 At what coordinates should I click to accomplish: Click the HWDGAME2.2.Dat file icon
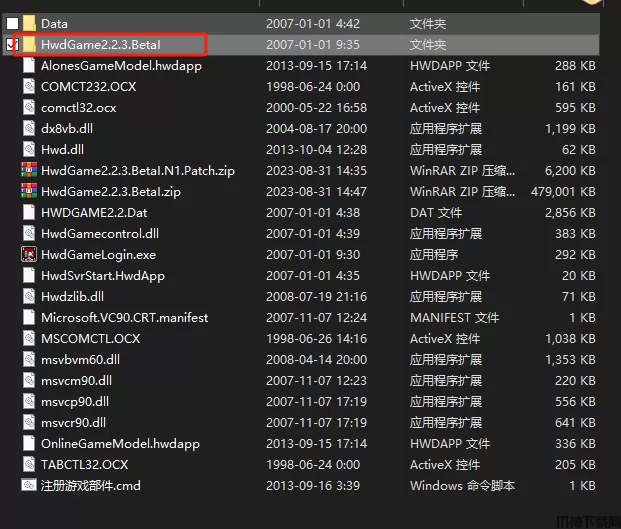coord(29,212)
